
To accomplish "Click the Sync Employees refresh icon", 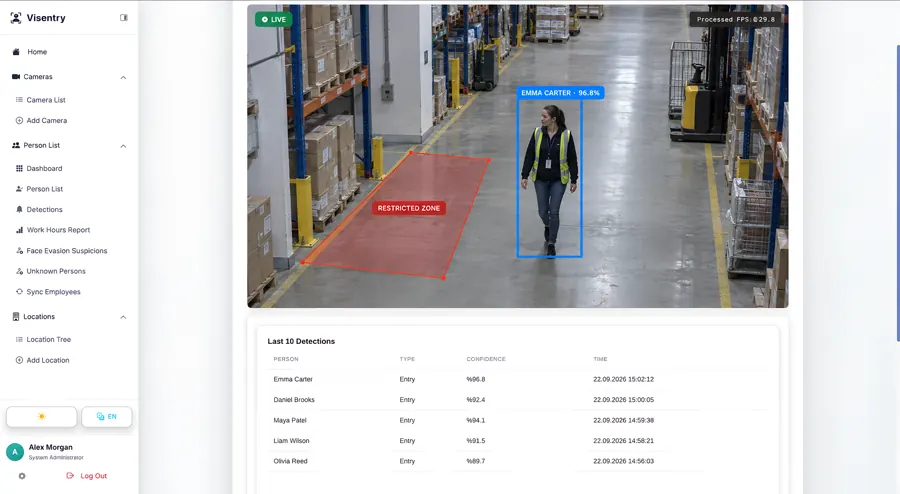I will pos(19,291).
